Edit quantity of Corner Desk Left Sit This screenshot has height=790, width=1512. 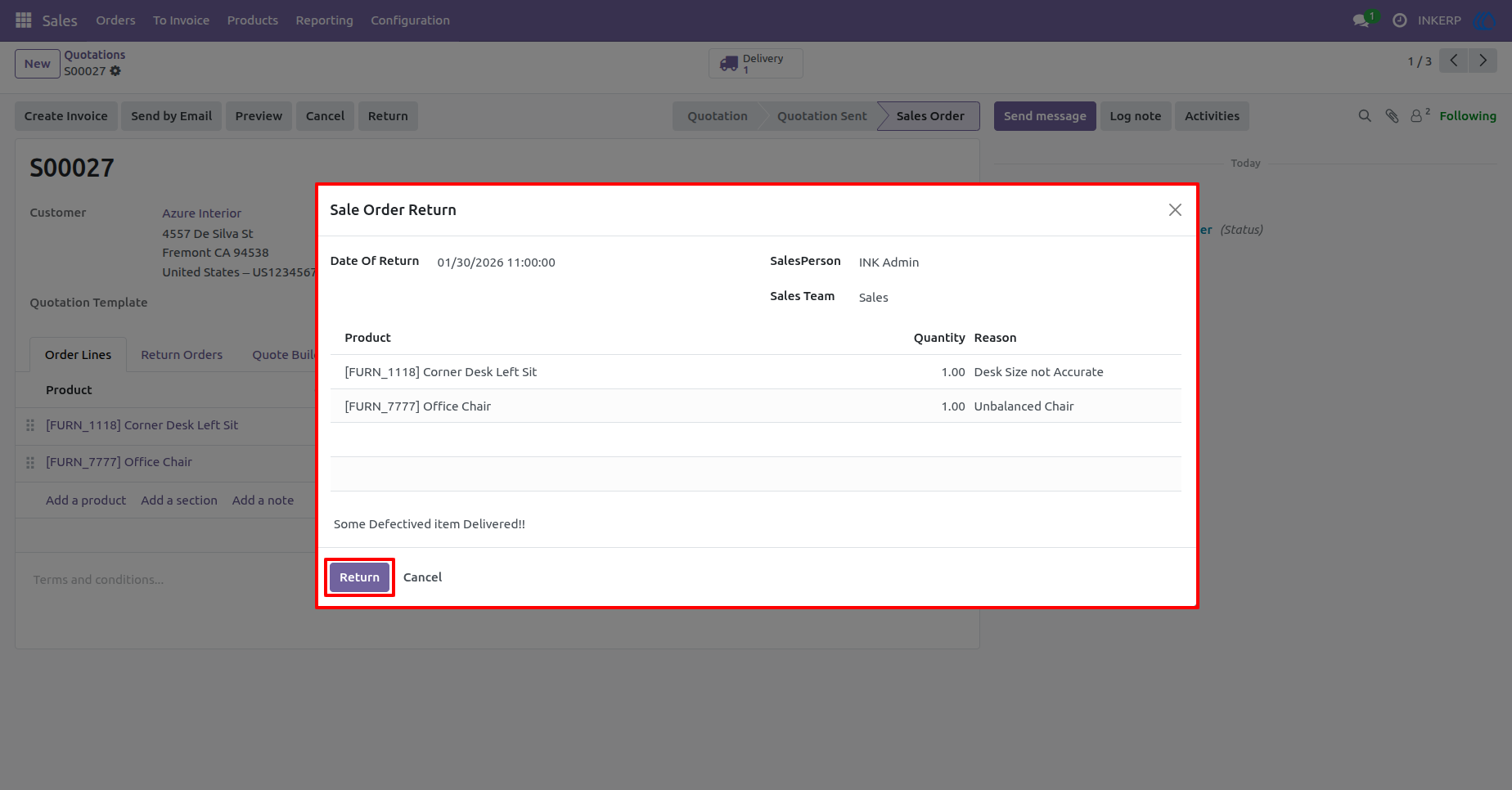[952, 372]
